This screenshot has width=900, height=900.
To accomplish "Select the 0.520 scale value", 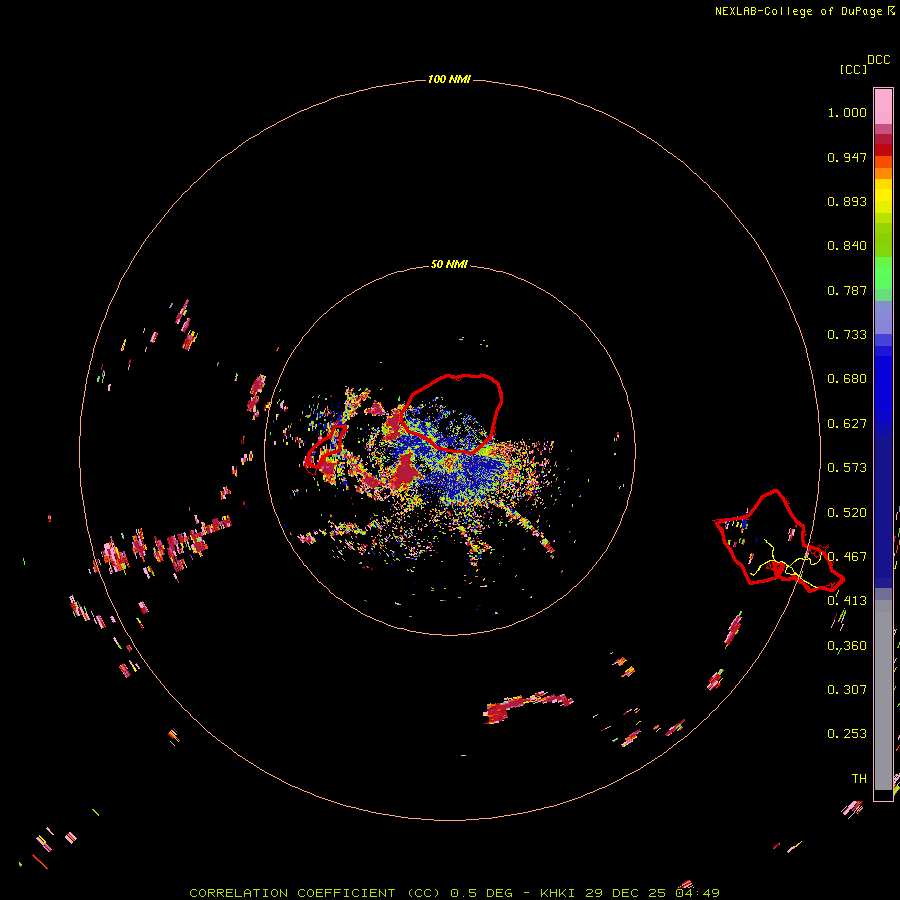I will click(847, 513).
